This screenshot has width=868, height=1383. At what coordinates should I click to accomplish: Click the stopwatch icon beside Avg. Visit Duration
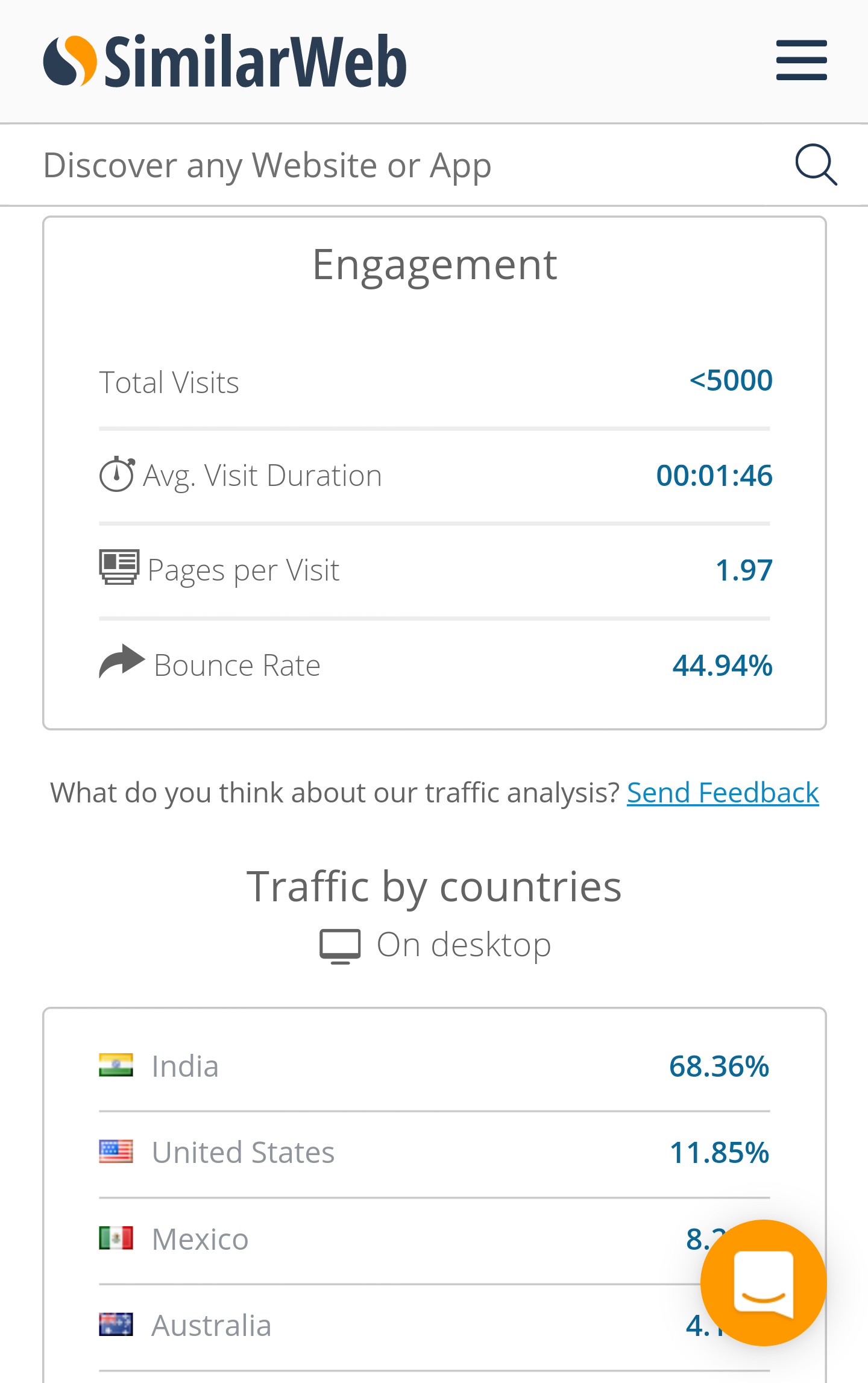point(117,474)
